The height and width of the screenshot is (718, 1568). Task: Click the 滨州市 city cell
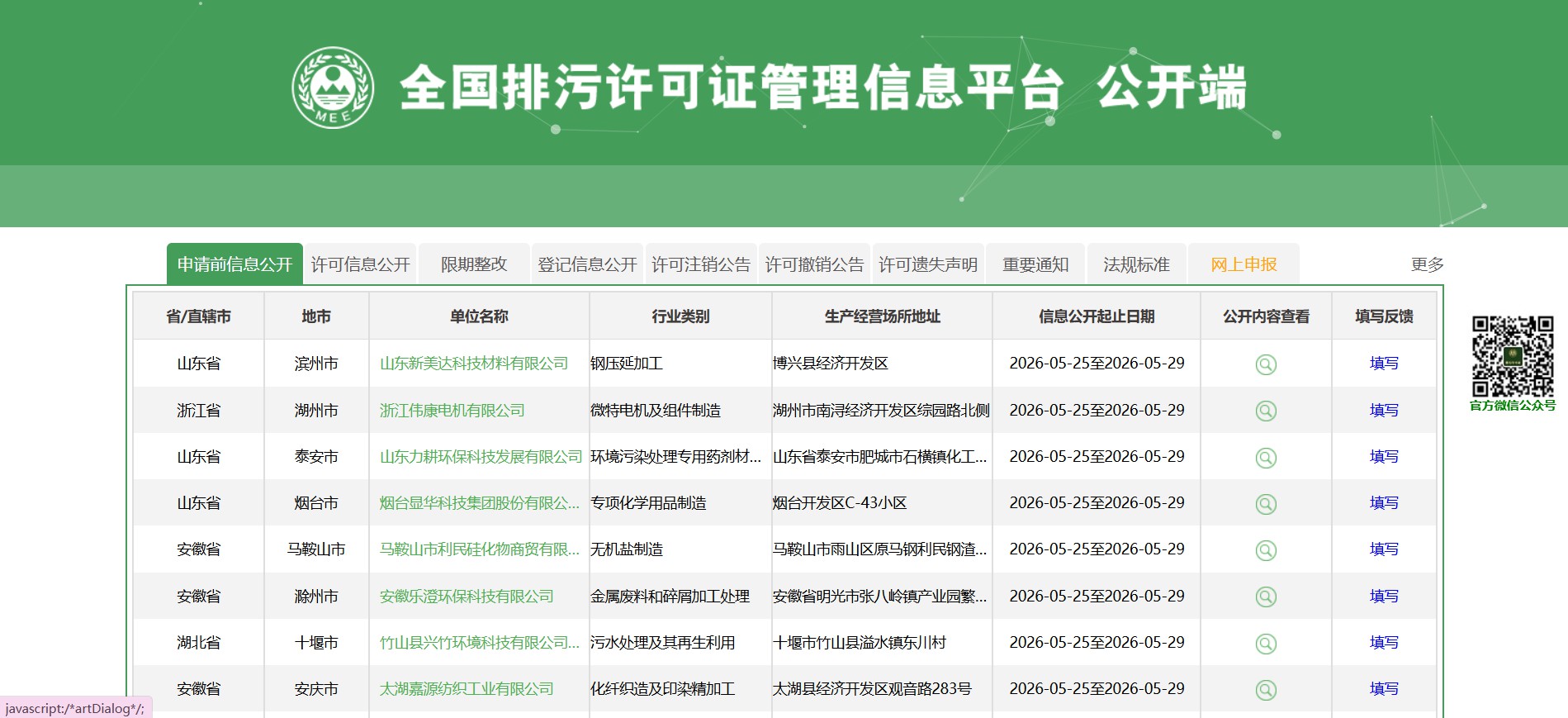(316, 364)
